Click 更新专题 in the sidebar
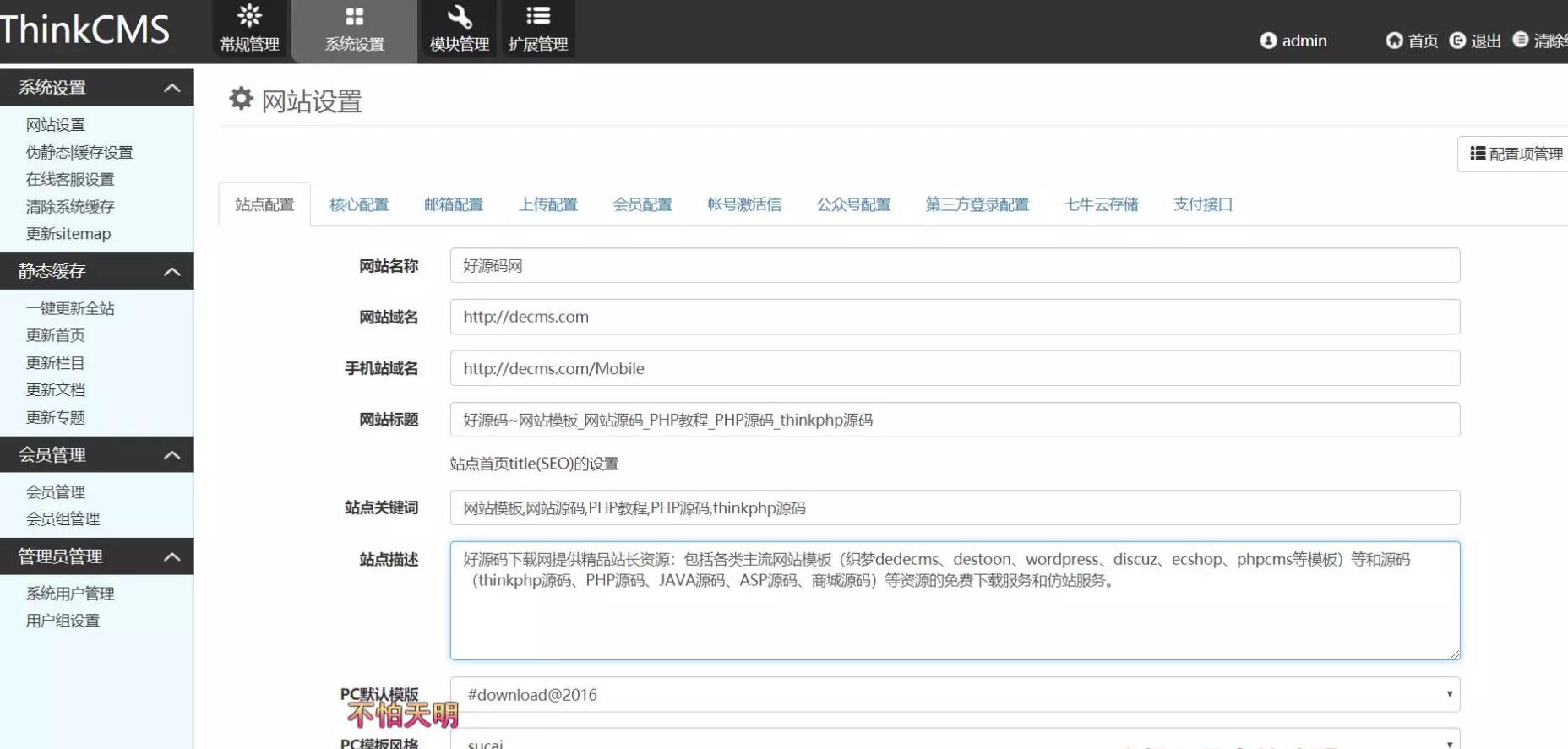The height and width of the screenshot is (749, 1568). [56, 417]
